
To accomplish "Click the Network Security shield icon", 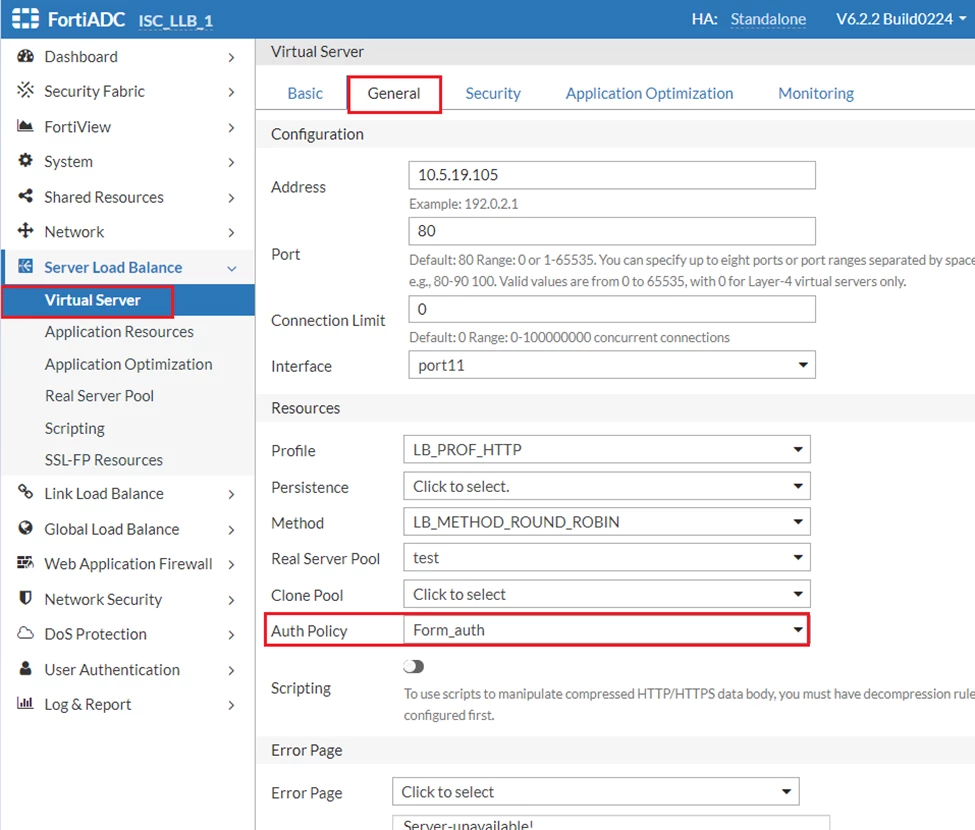I will (25, 598).
